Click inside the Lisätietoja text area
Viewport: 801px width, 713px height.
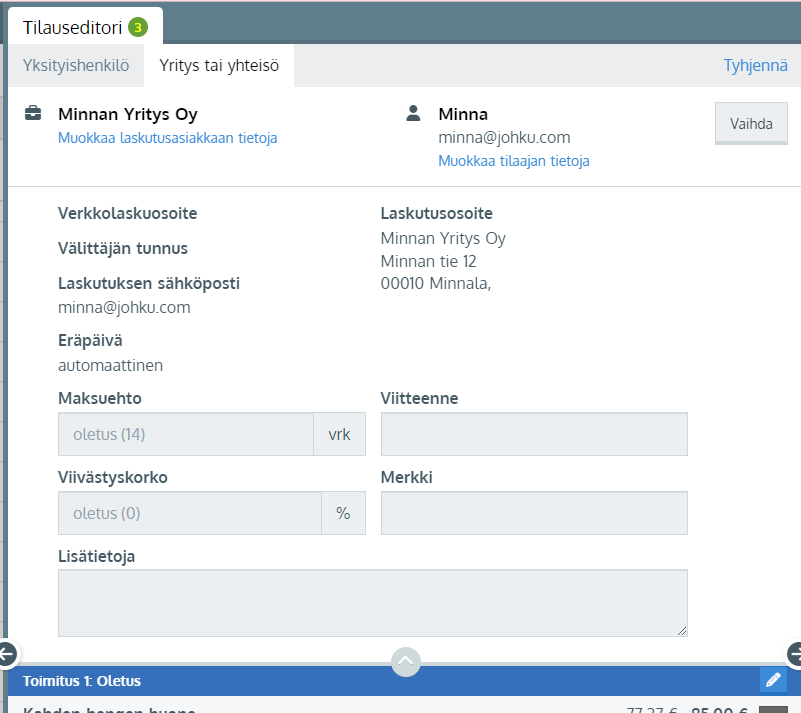(372, 603)
